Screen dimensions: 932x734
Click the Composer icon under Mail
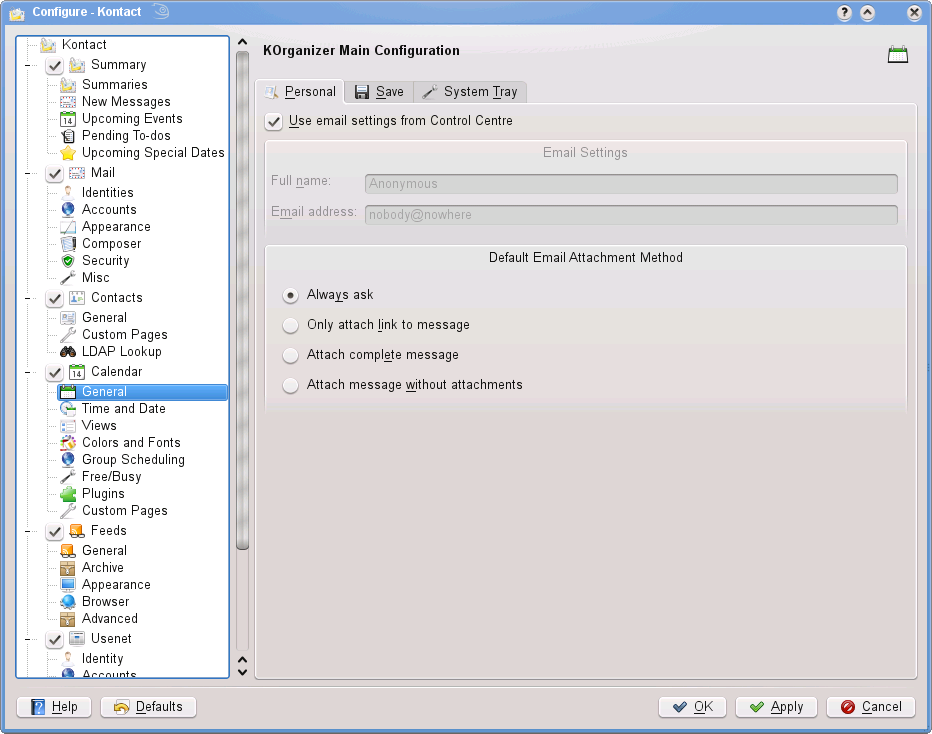click(68, 244)
